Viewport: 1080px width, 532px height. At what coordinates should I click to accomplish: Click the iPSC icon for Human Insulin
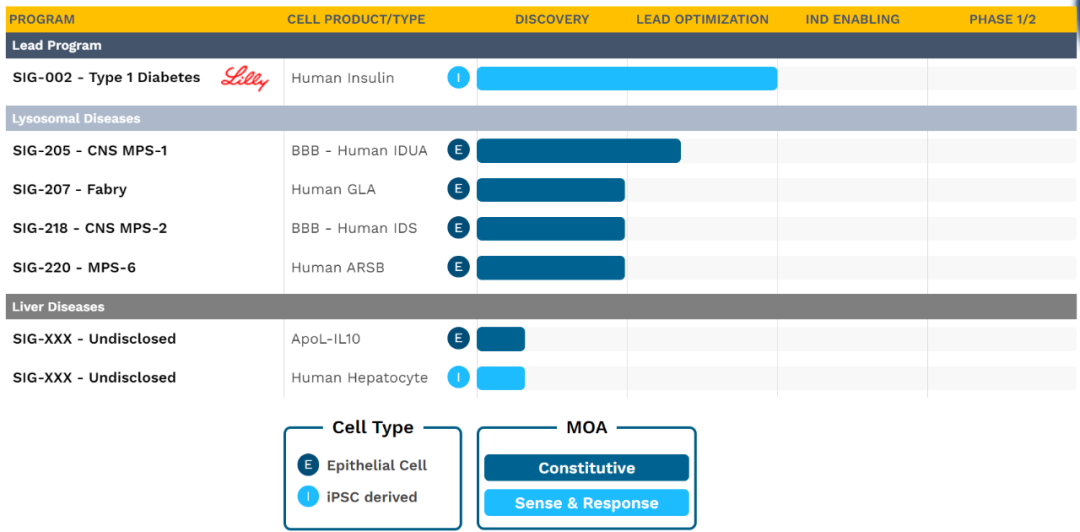pos(458,78)
